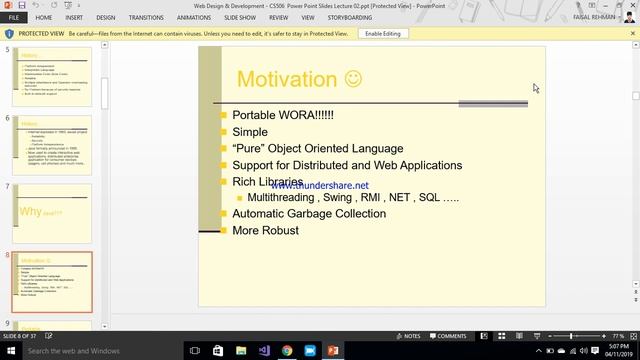Click the Undo arrow icon
This screenshot has height=360, width=640.
[36, 6]
